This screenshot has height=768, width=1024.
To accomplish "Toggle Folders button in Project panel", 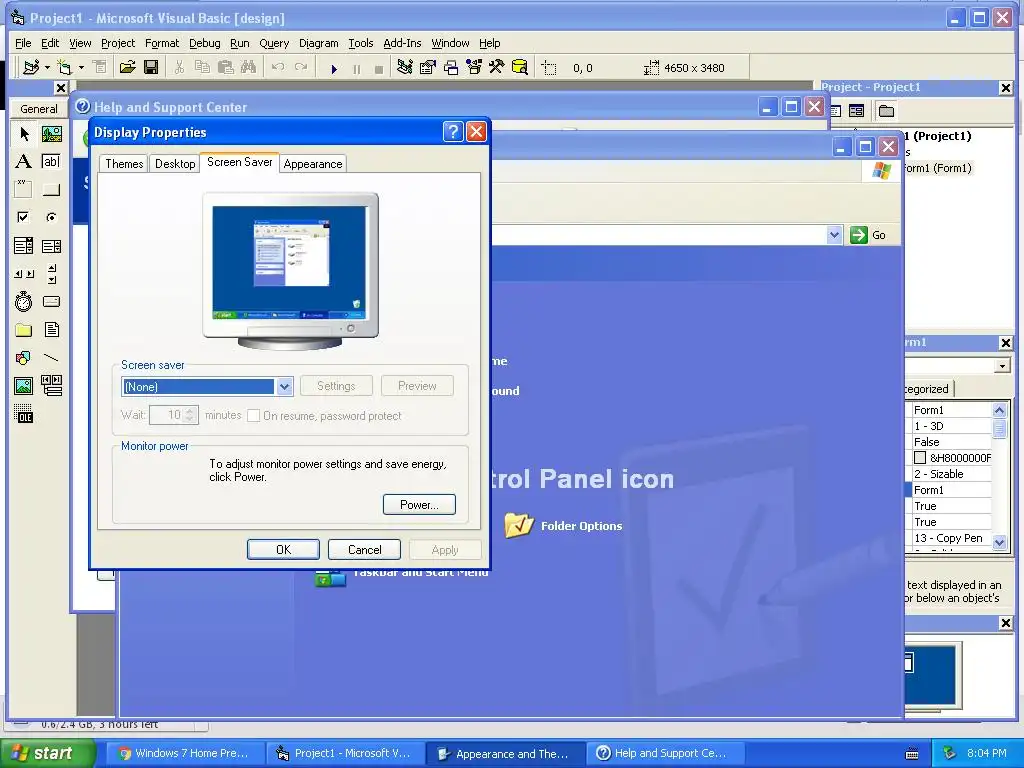I will point(886,110).
